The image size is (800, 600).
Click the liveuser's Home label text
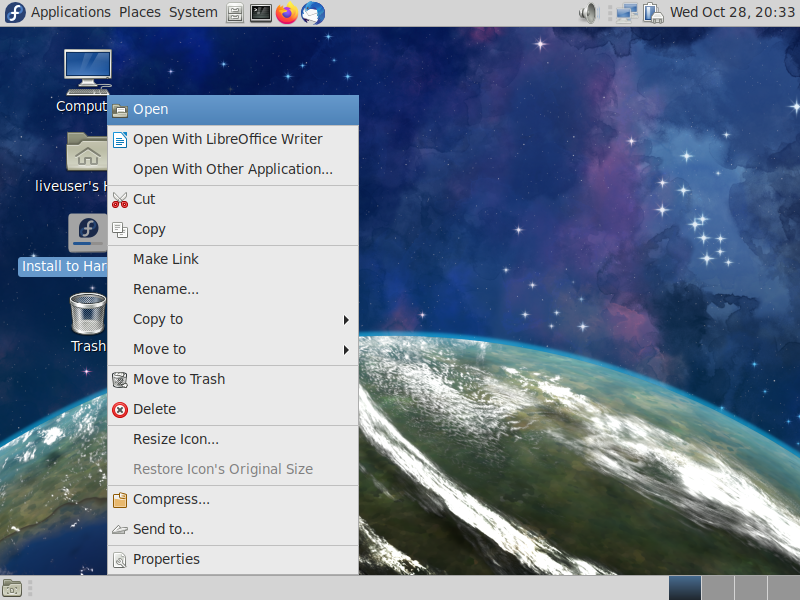coord(71,186)
